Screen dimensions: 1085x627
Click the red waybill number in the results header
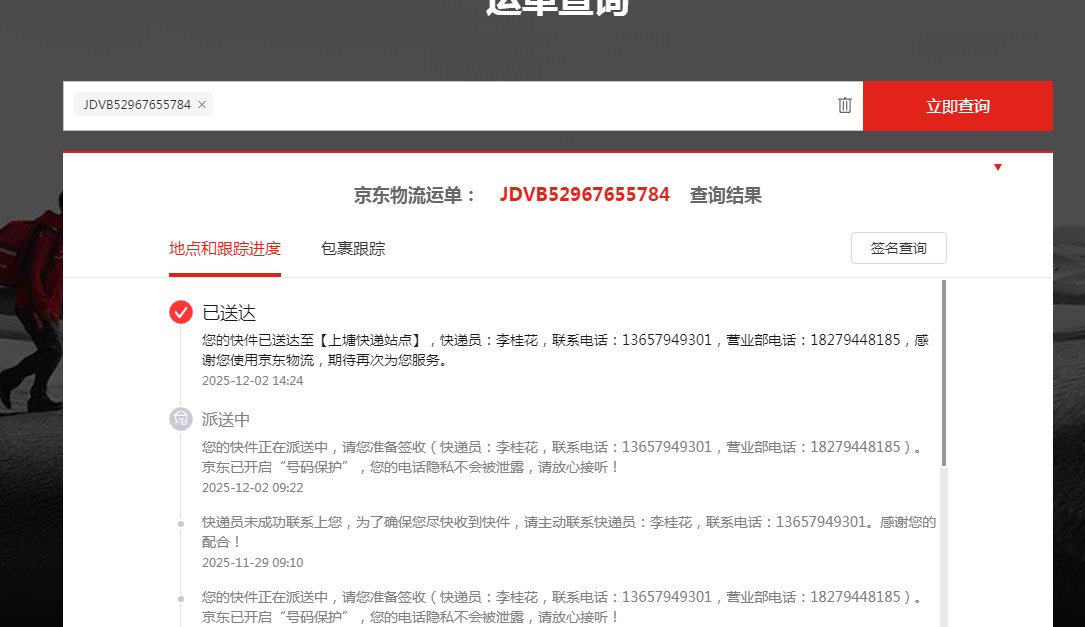584,195
